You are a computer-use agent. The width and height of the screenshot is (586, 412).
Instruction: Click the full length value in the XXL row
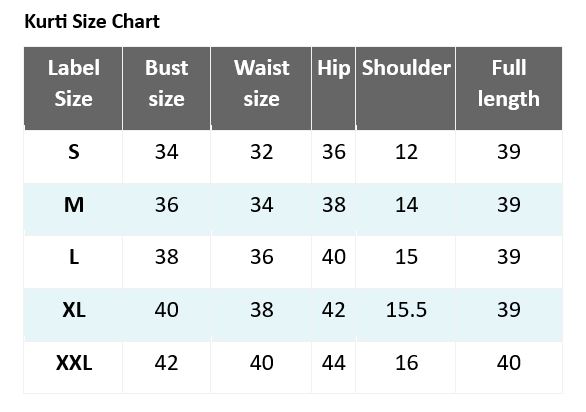coord(509,363)
